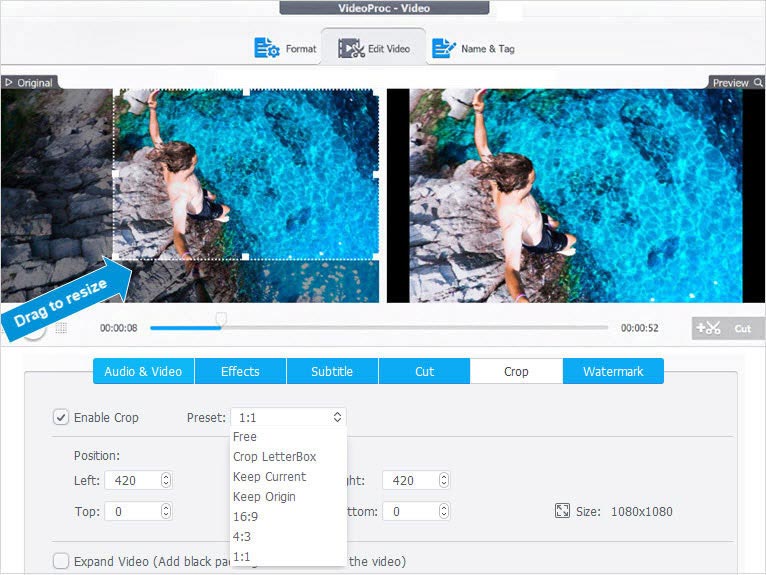Click the Preview magnifier icon
Image resolution: width=766 pixels, height=575 pixels.
click(758, 83)
